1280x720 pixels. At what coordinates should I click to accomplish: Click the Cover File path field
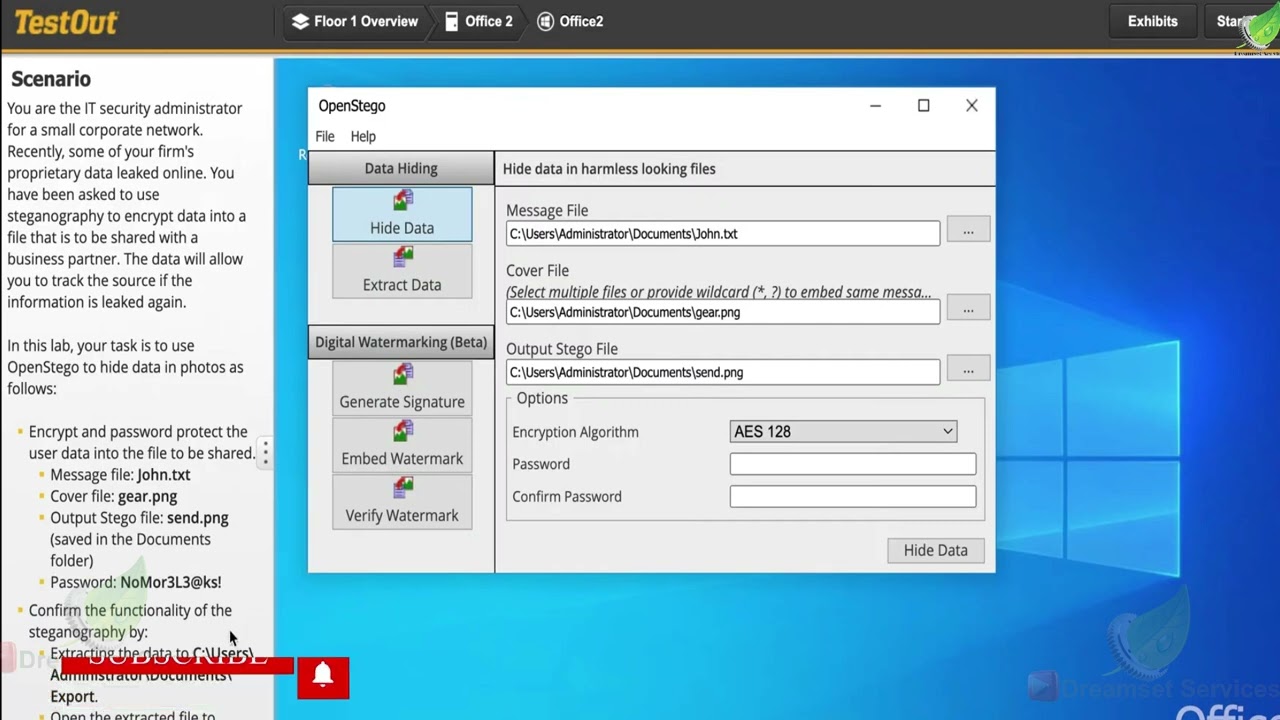(723, 312)
